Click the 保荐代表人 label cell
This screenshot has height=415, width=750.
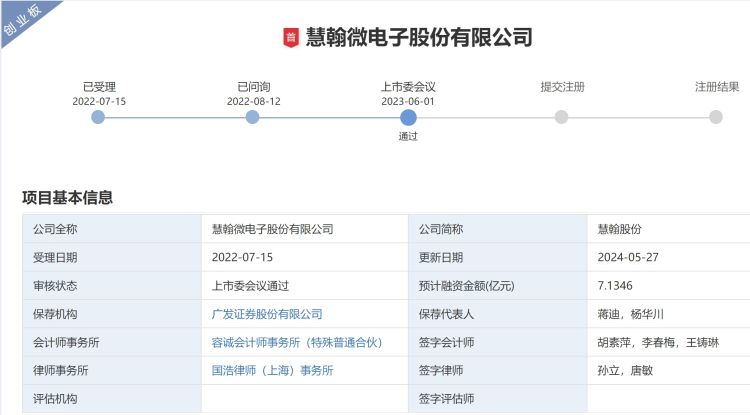[x=498, y=314]
